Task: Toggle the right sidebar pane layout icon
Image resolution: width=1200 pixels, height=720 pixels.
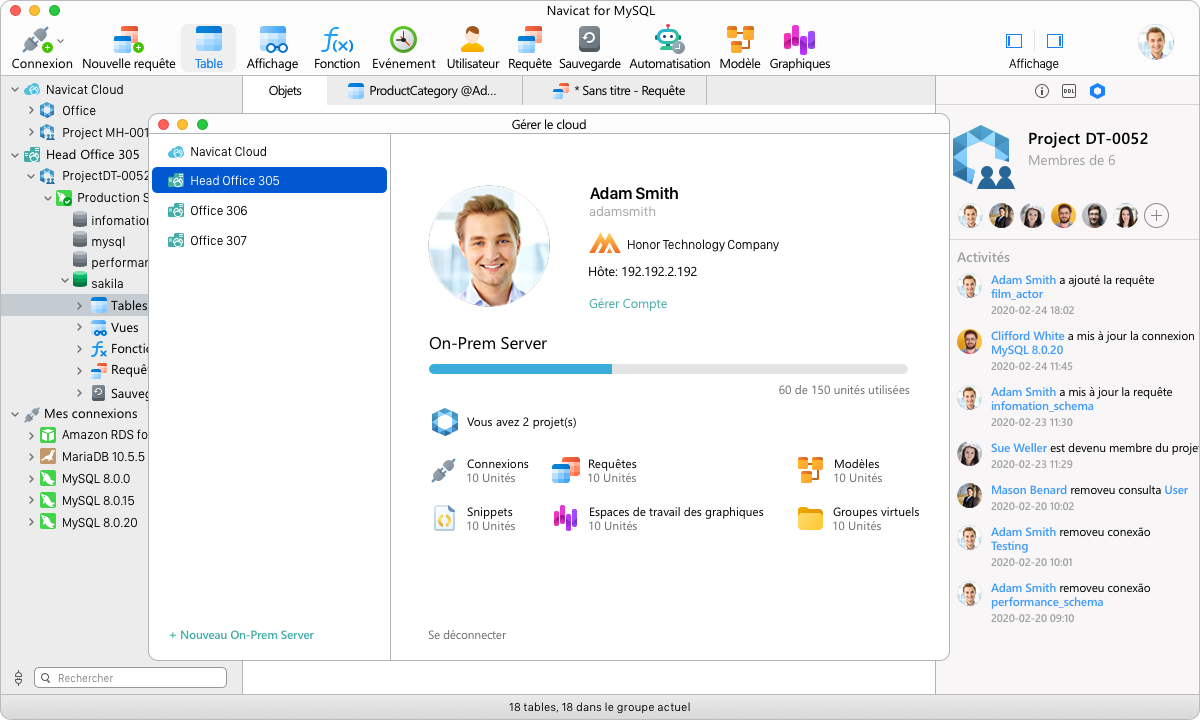Action: (1054, 41)
